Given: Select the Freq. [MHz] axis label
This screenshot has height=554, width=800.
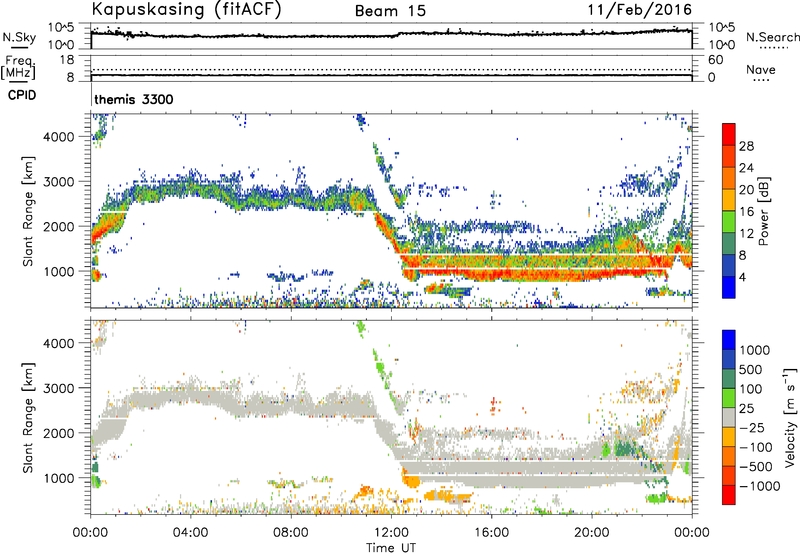Looking at the screenshot, I should pos(18,67).
